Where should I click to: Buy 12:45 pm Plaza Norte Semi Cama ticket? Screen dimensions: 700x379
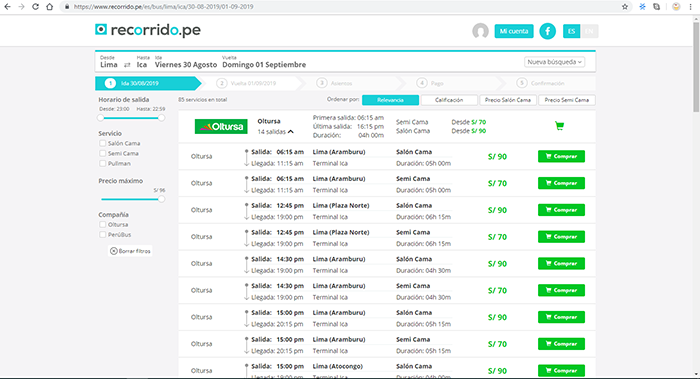tap(561, 237)
